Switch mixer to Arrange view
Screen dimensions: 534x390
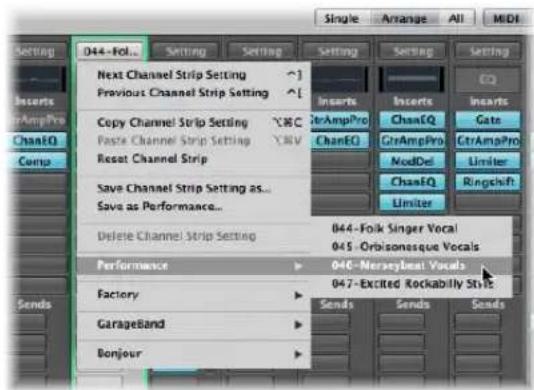click(x=404, y=18)
